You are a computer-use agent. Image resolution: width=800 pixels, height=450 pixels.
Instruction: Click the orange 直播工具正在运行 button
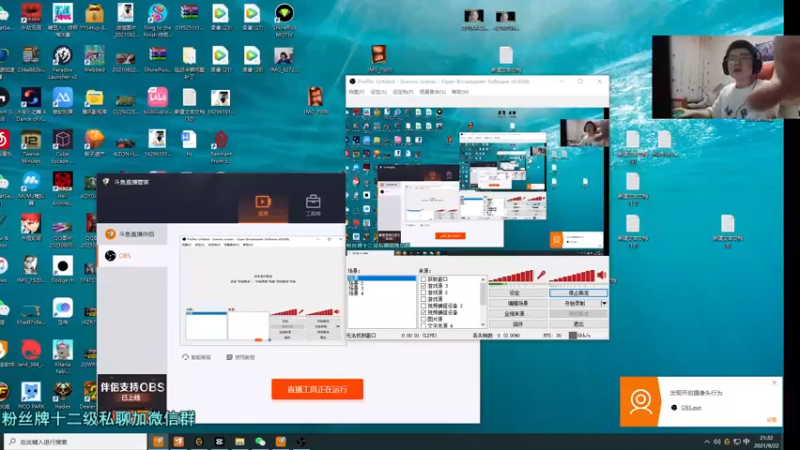pos(317,389)
